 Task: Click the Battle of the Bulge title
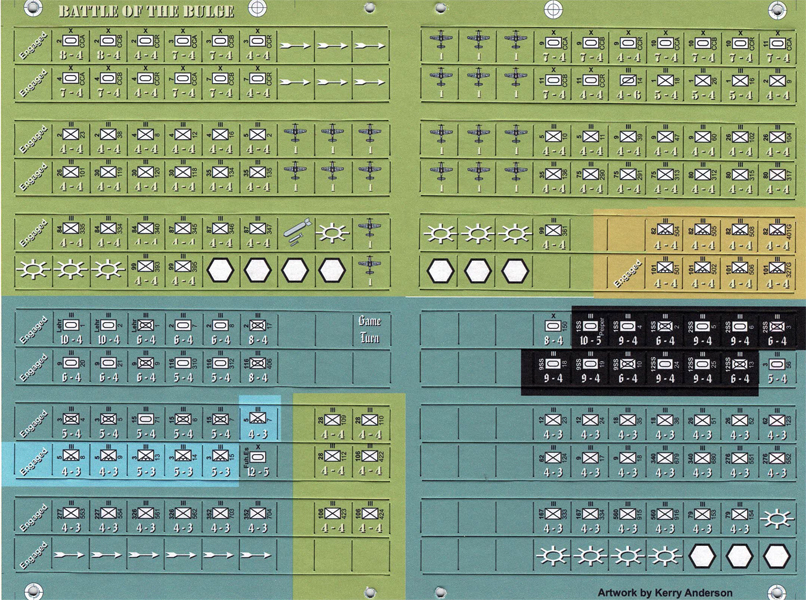tap(146, 11)
